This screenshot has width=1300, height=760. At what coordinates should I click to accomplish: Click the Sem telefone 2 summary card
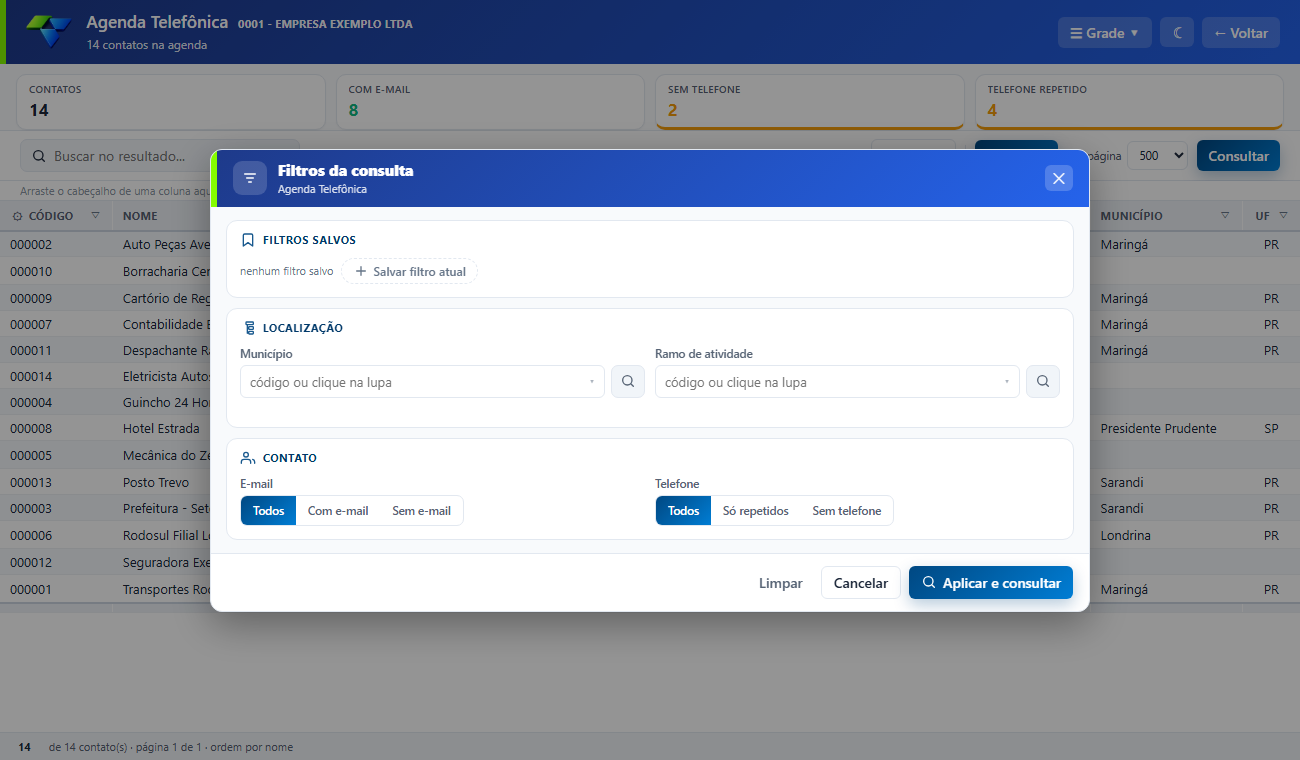tap(810, 102)
